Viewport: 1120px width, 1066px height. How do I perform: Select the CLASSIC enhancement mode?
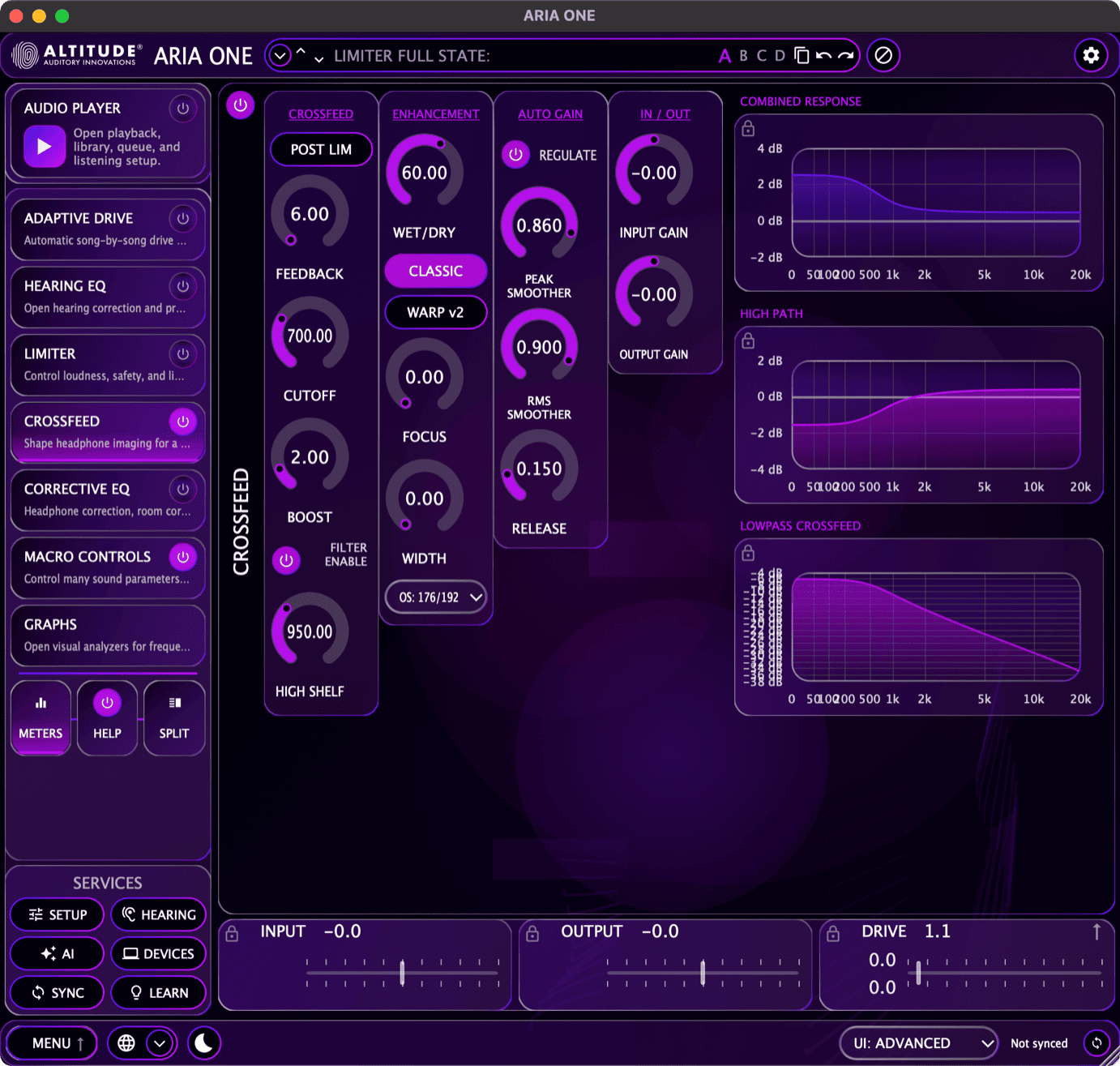[436, 271]
